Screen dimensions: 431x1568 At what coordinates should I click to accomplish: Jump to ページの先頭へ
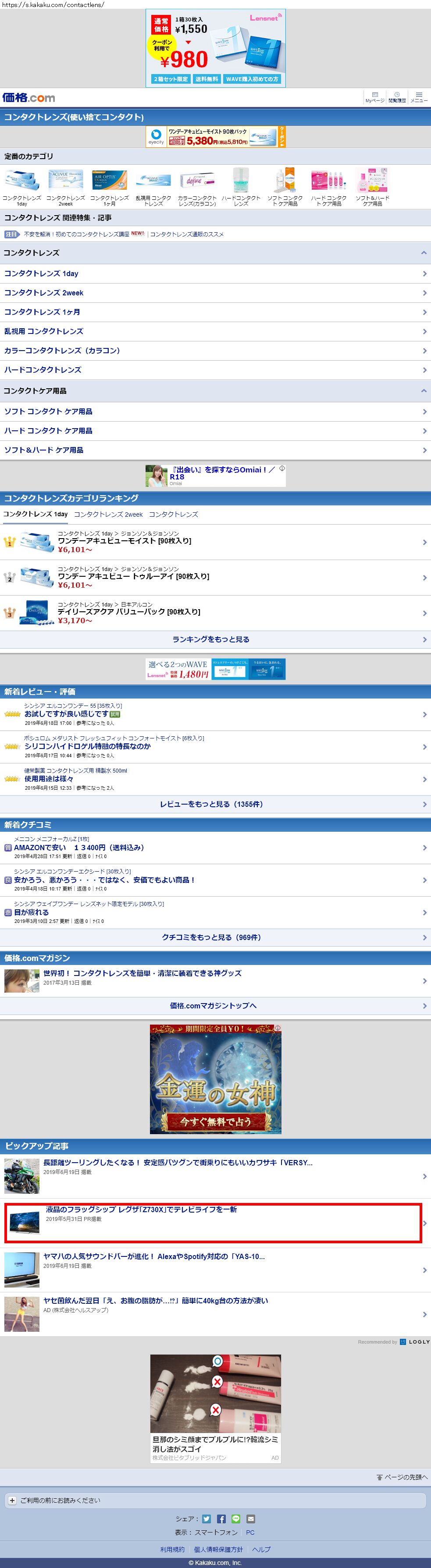click(402, 1477)
